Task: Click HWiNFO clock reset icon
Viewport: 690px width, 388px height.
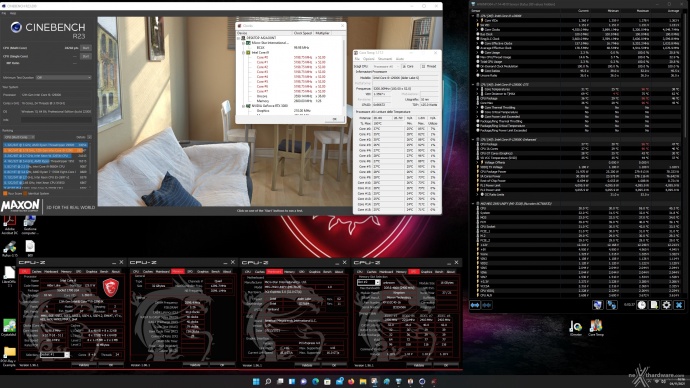Action: [642, 305]
